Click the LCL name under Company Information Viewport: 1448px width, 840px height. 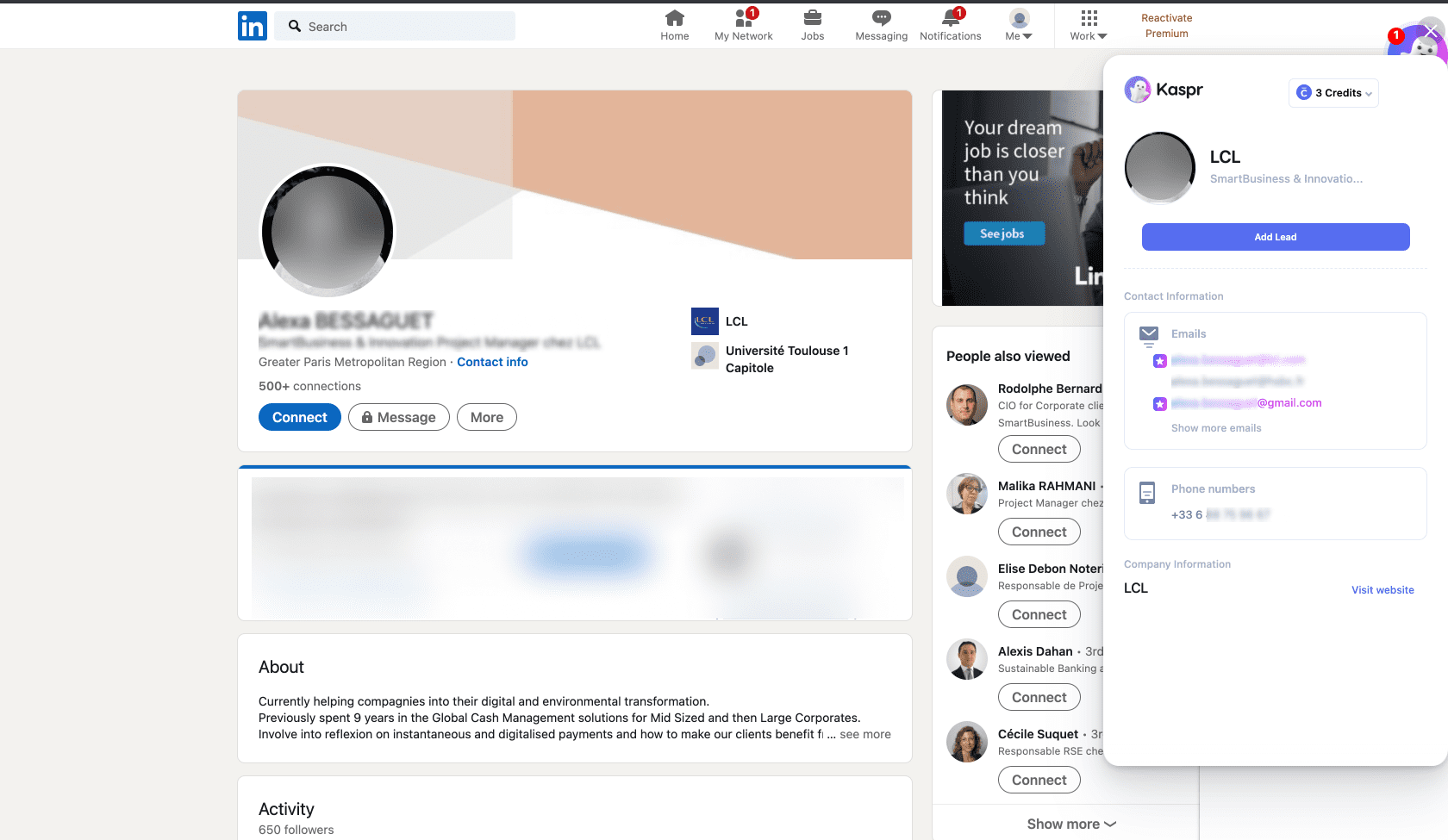(x=1136, y=588)
